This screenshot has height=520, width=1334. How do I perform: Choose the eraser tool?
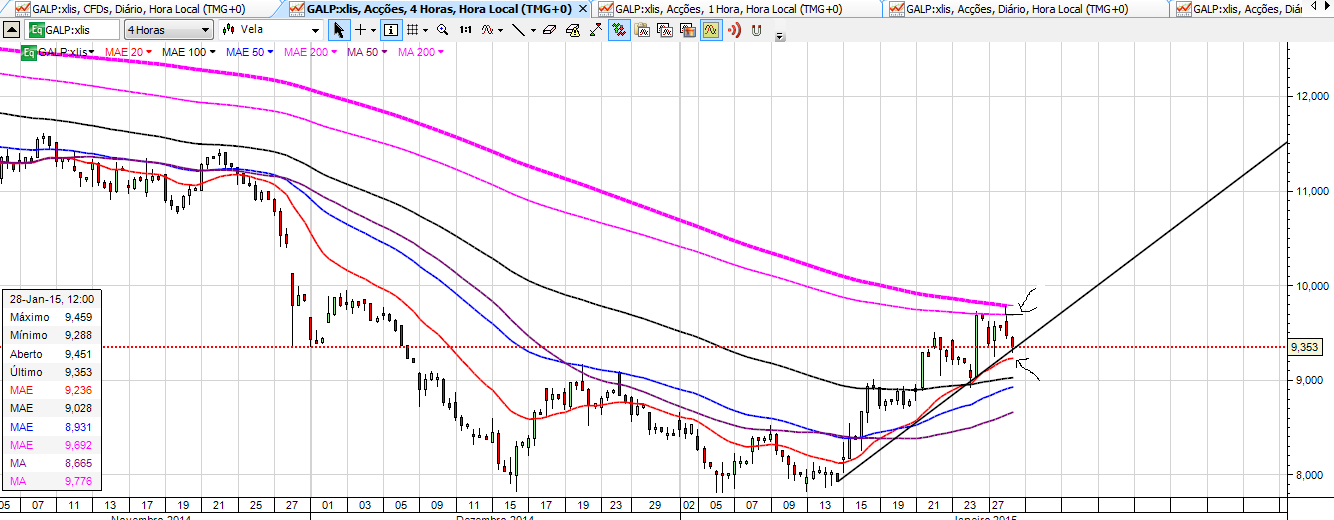pos(549,30)
